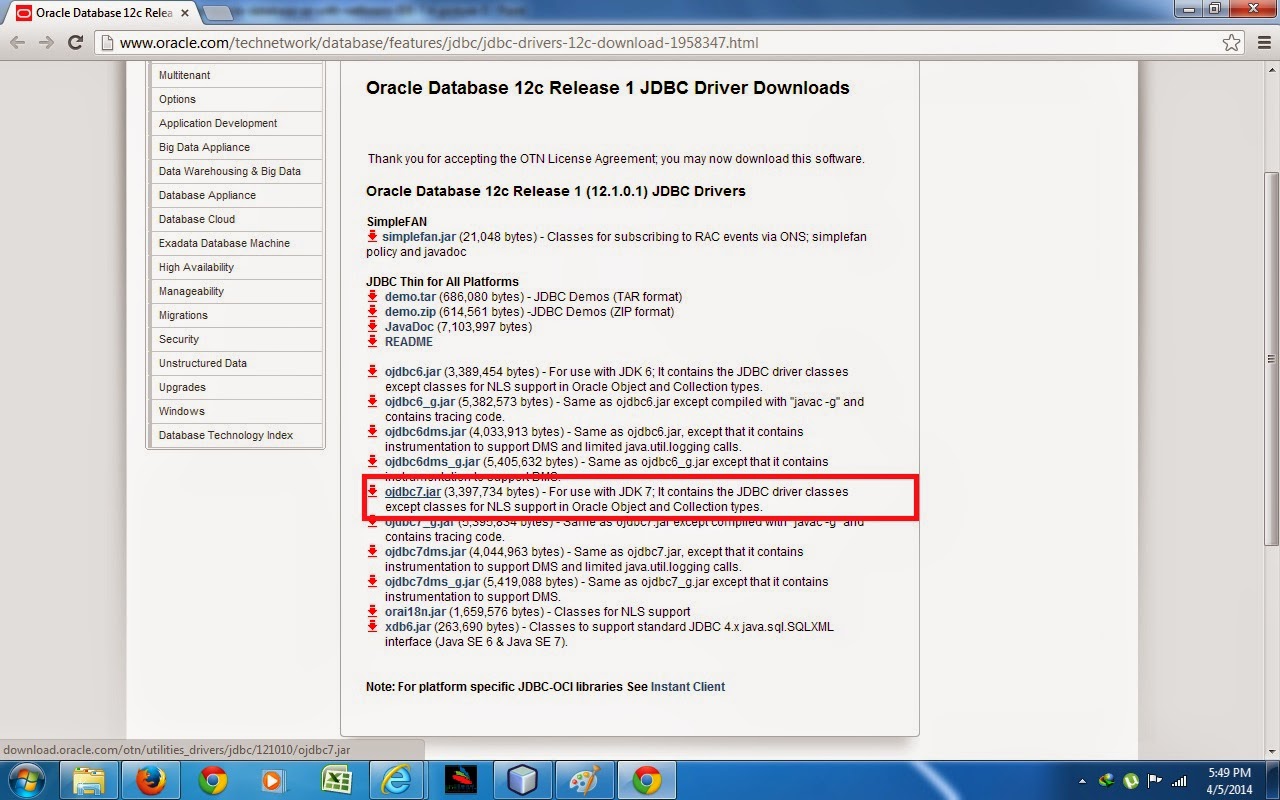Open Multitenant in the sidebar
The height and width of the screenshot is (800, 1280).
[236, 75]
